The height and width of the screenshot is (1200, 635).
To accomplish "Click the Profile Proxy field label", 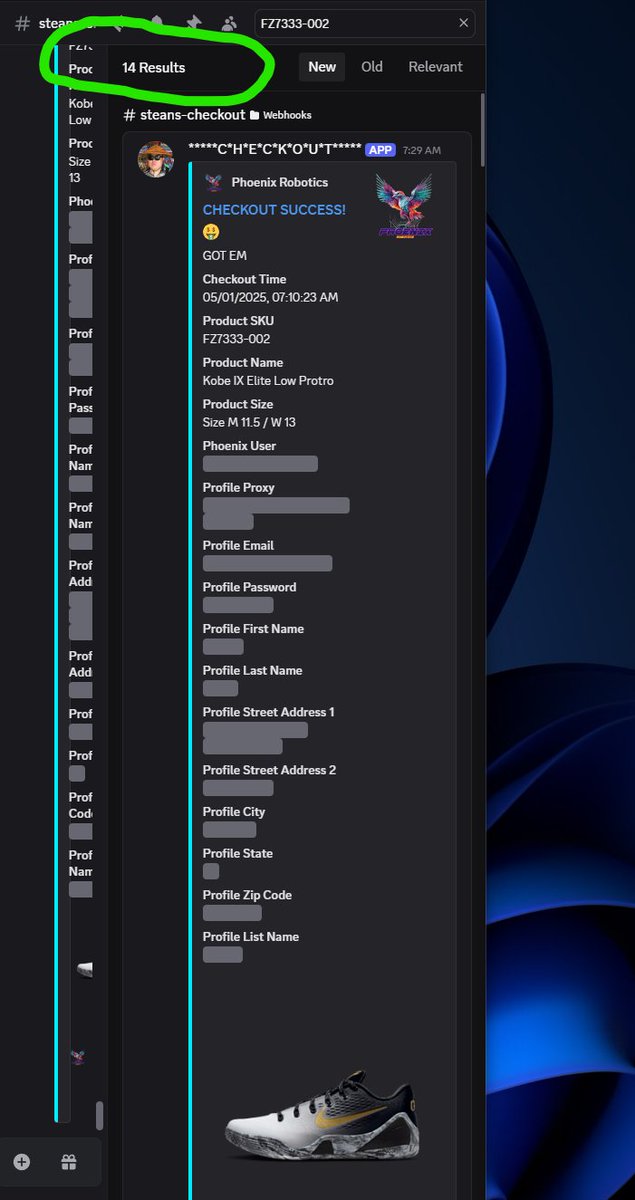I will [239, 488].
